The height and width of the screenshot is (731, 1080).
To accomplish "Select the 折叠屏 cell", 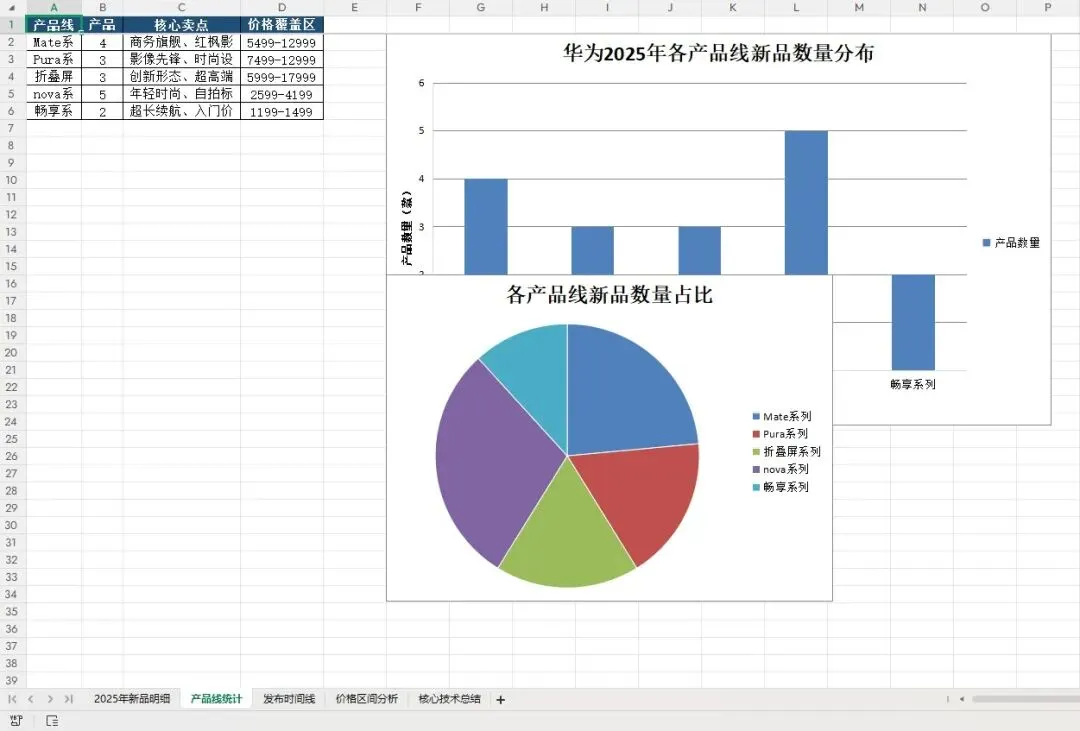I will pyautogui.click(x=54, y=76).
